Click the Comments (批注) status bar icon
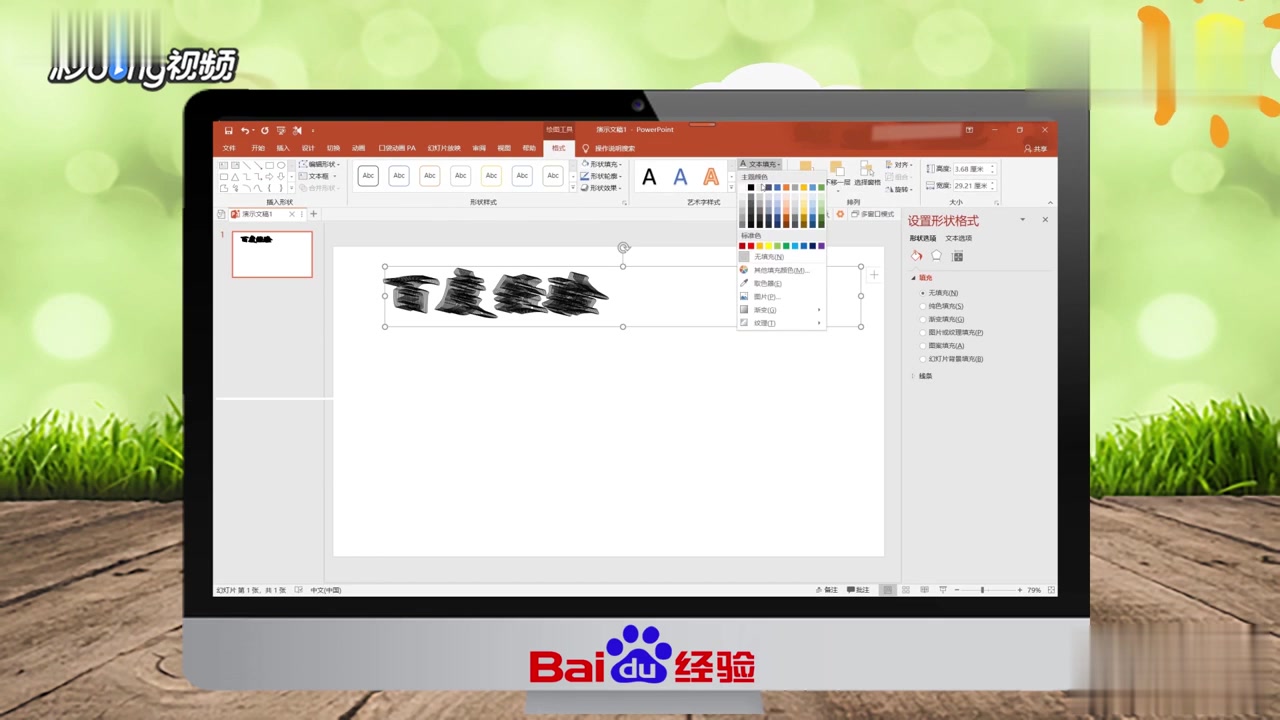 859,590
